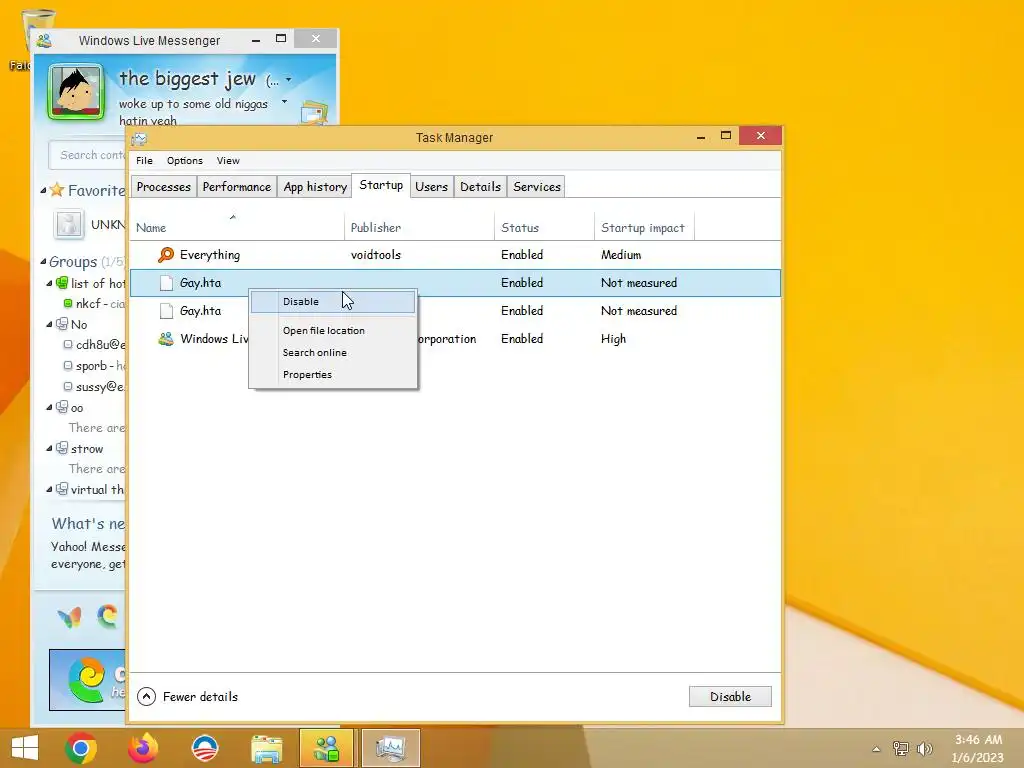
Task: Select the sussy contact in Messenger
Action: (x=93, y=387)
